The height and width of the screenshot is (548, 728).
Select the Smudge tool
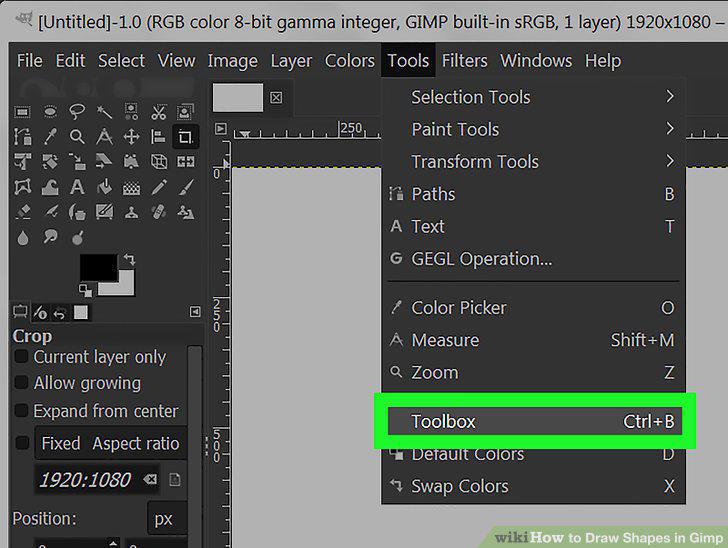coord(50,238)
